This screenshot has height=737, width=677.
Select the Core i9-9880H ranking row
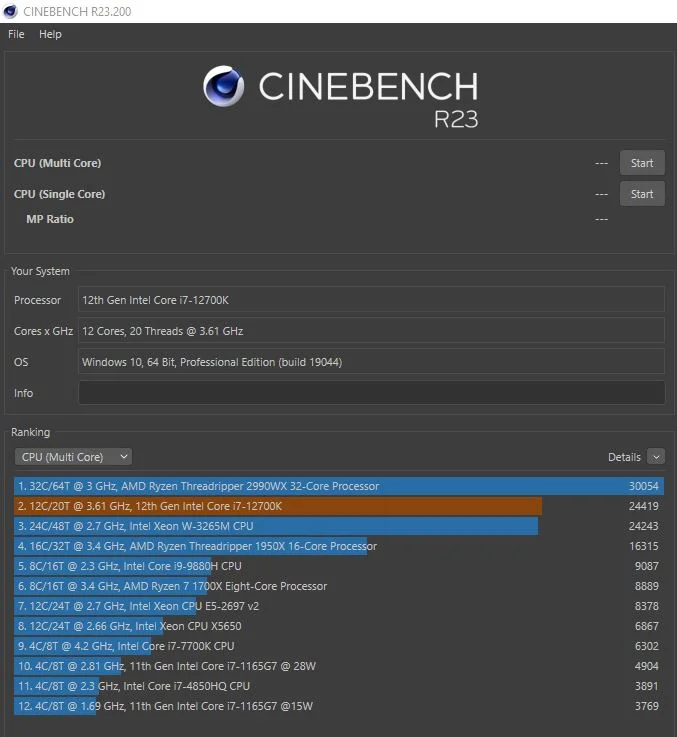tap(338, 566)
